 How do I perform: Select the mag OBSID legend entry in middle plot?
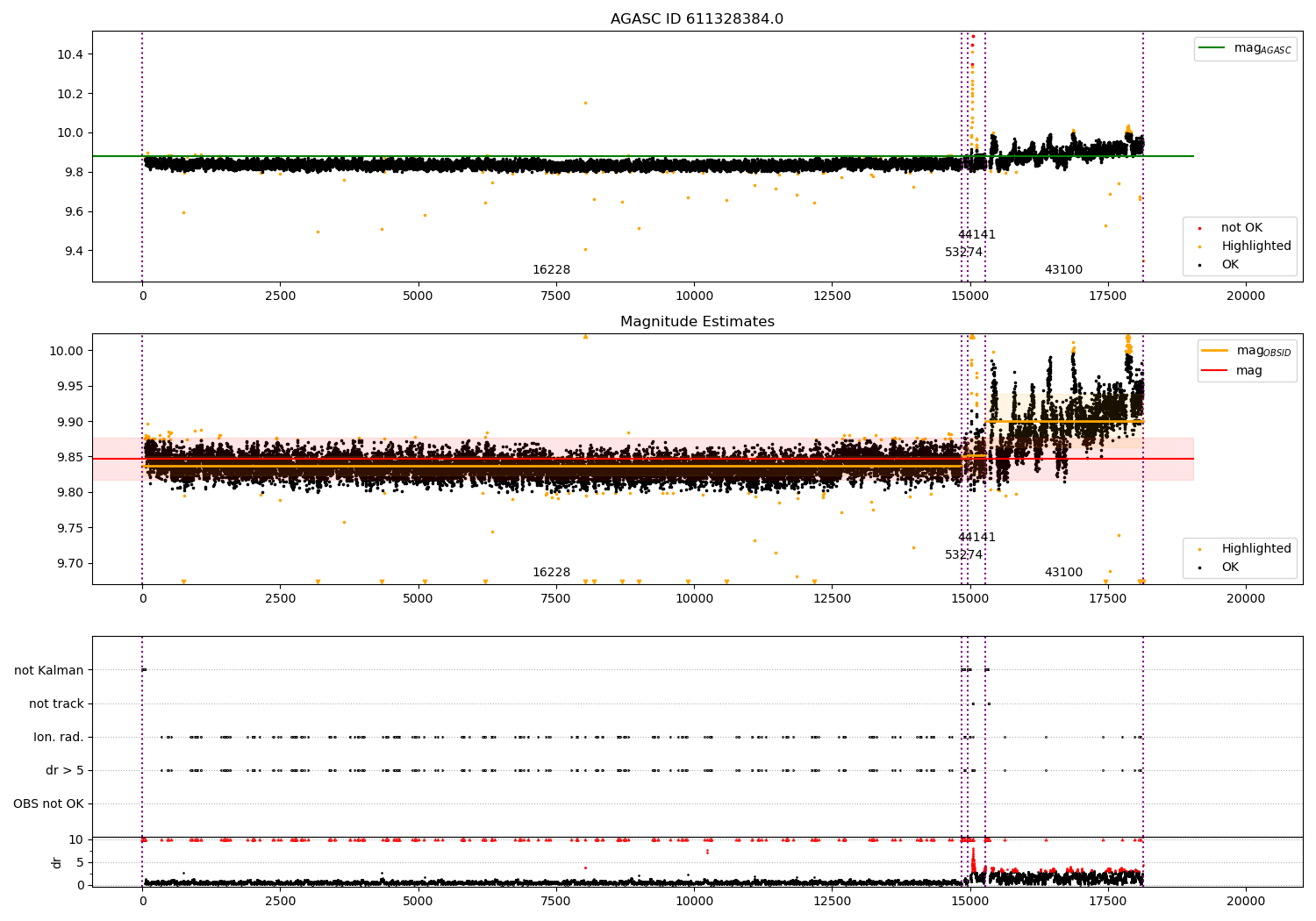point(1248,351)
